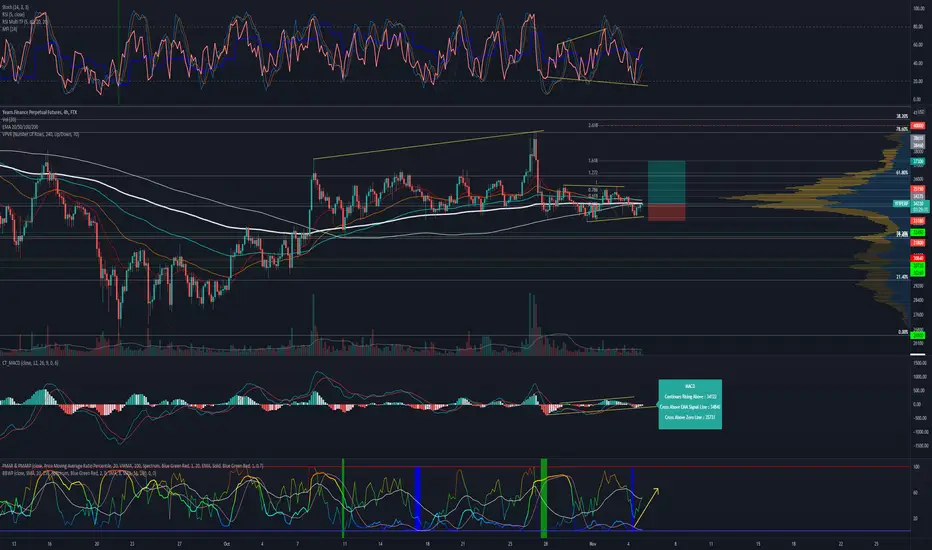932x550 pixels.
Task: Click the teal 37500 price label
Action: (x=918, y=161)
